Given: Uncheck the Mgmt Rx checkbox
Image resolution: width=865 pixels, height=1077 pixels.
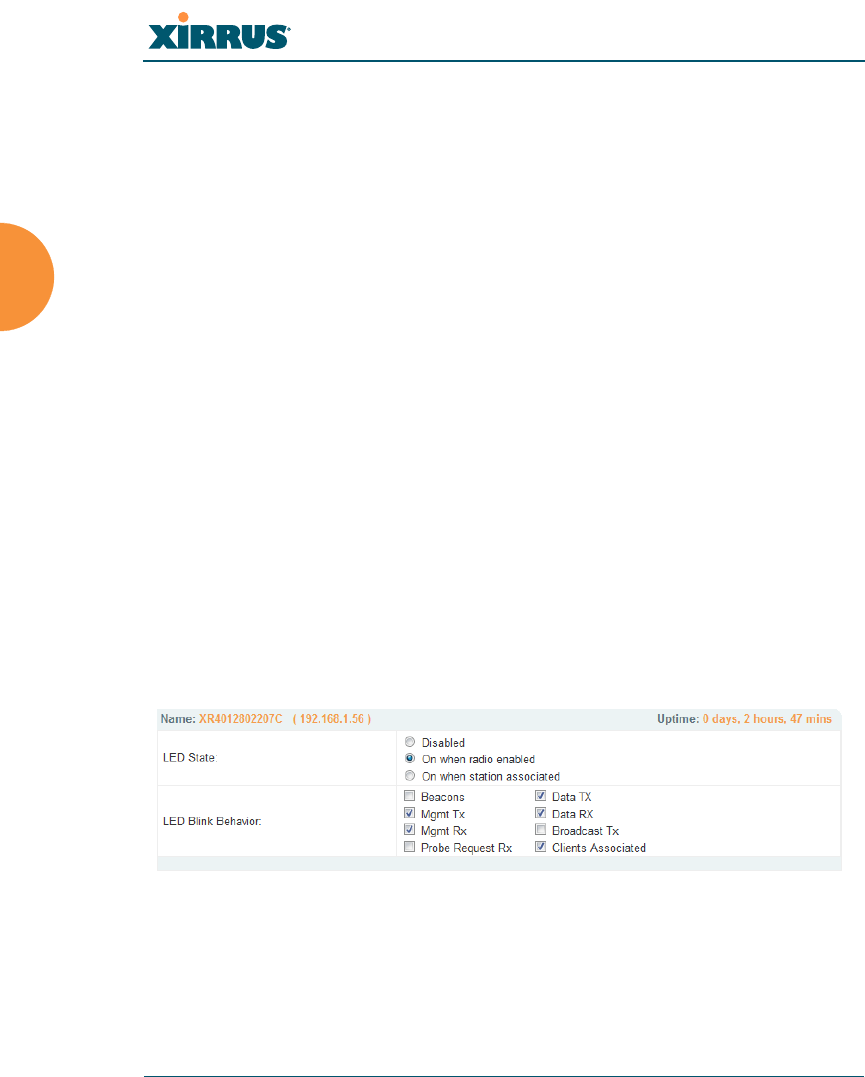Looking at the screenshot, I should click(409, 830).
